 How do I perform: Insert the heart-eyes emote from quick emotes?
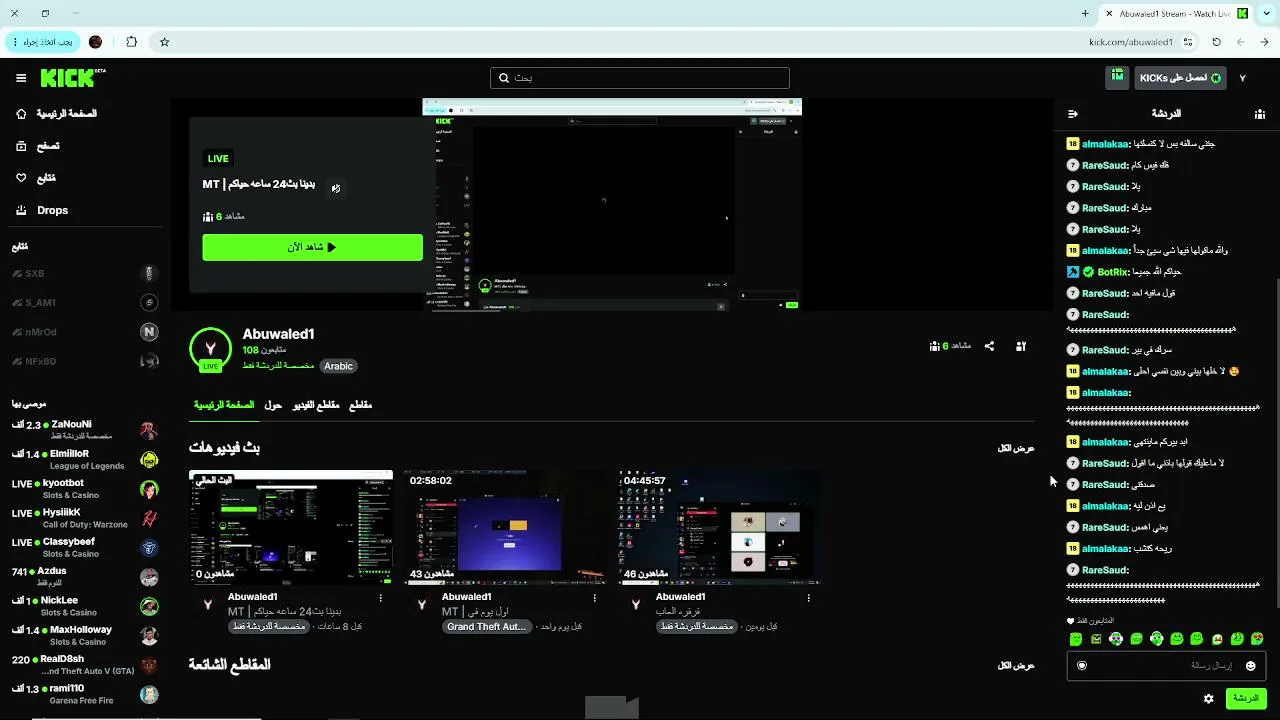(1257, 639)
